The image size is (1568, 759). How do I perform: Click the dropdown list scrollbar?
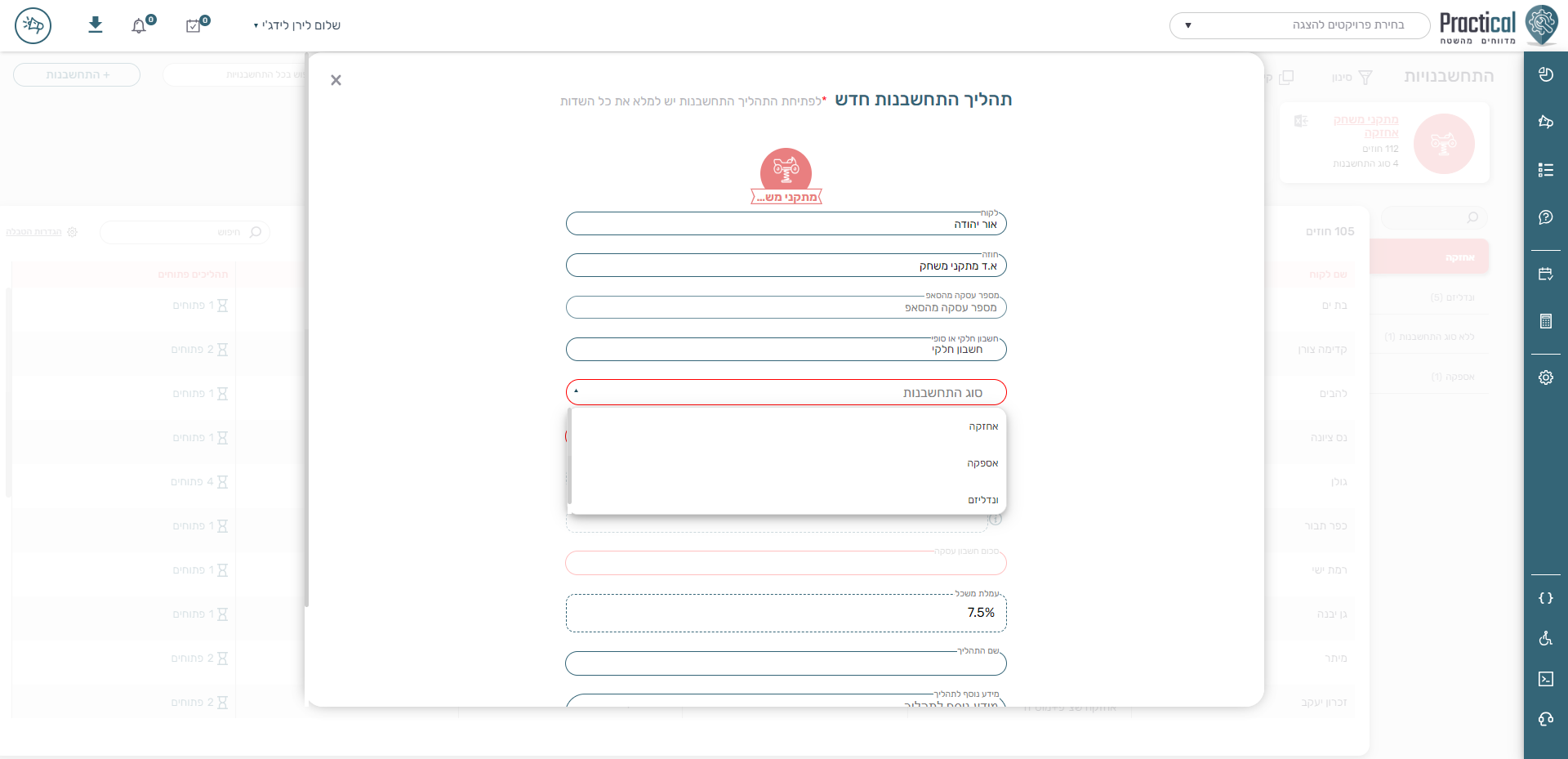569,456
